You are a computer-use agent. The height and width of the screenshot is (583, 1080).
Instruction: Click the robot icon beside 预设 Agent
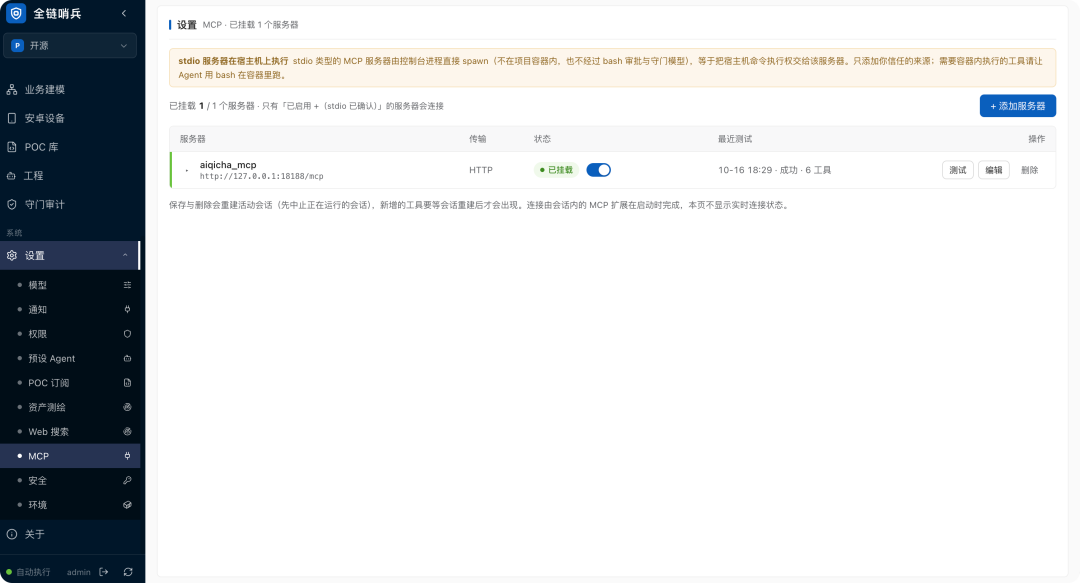127,358
